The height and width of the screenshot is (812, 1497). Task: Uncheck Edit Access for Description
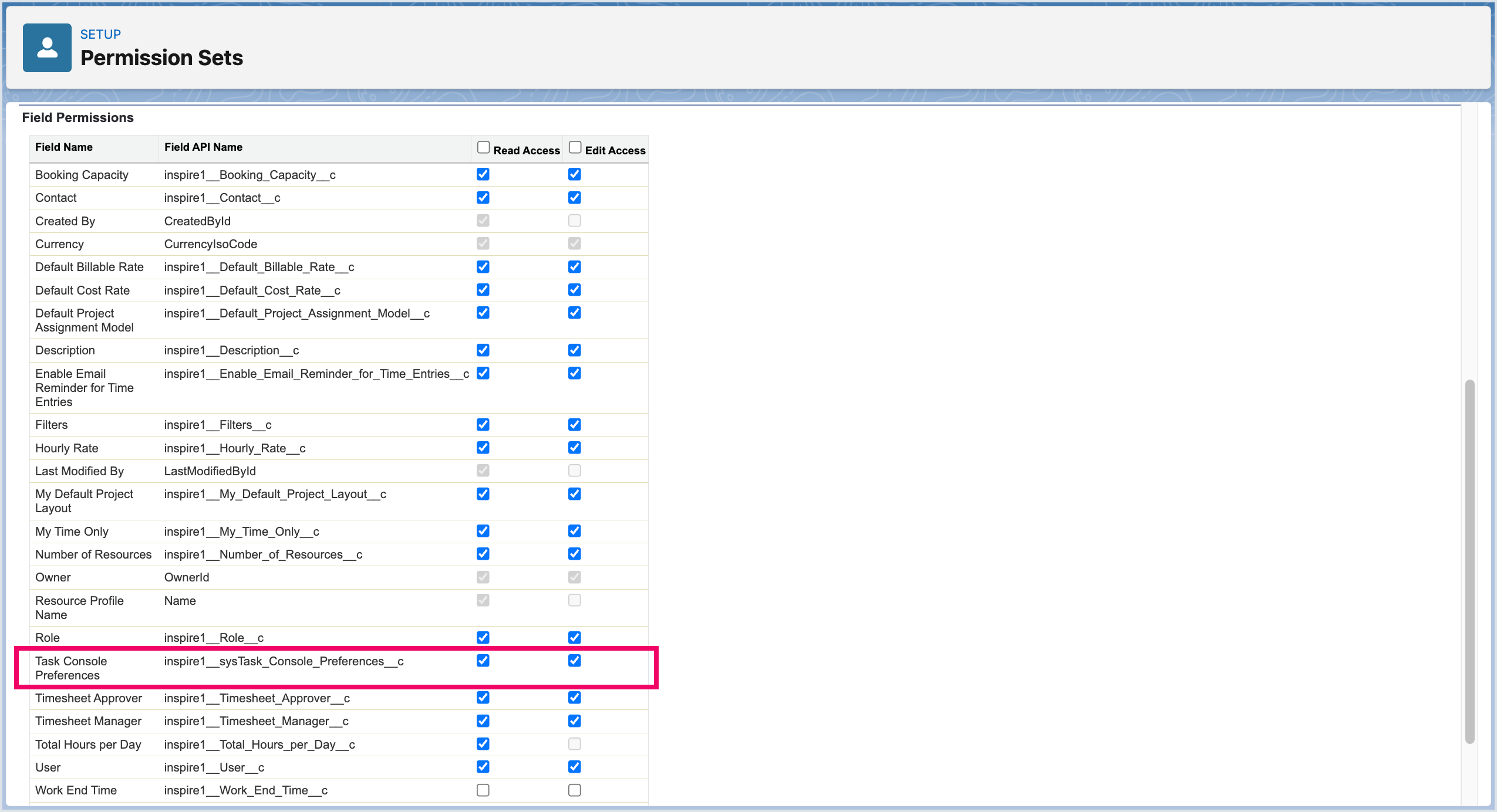(x=575, y=350)
